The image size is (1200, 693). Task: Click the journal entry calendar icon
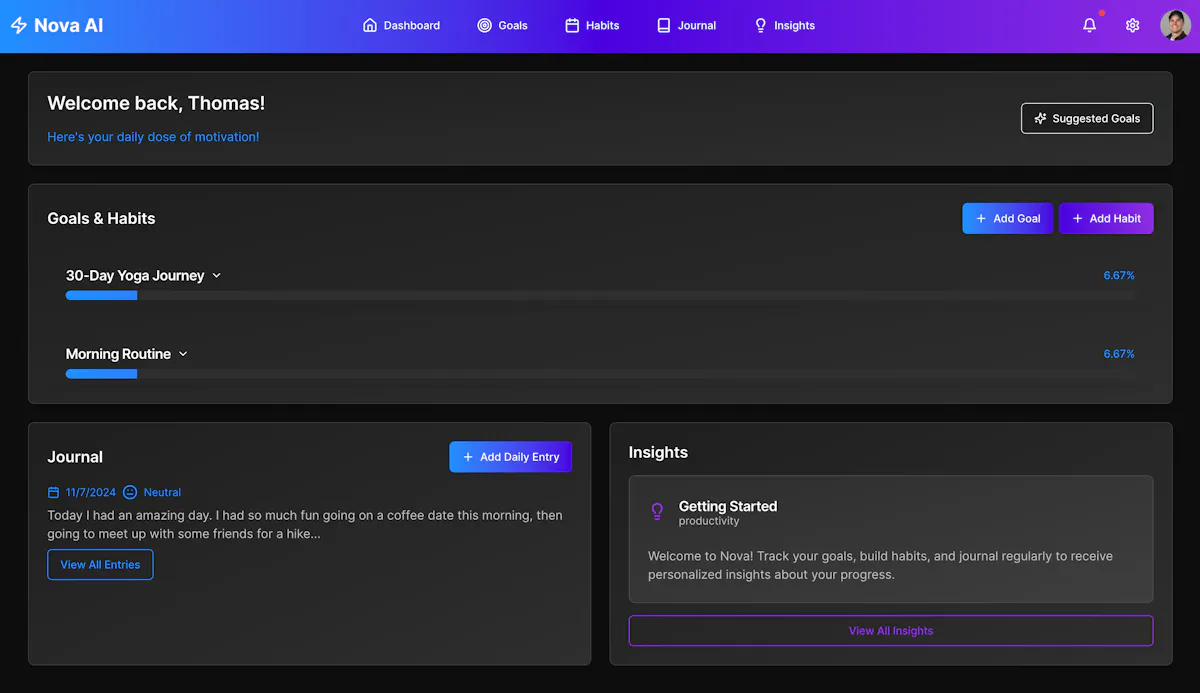click(x=54, y=493)
